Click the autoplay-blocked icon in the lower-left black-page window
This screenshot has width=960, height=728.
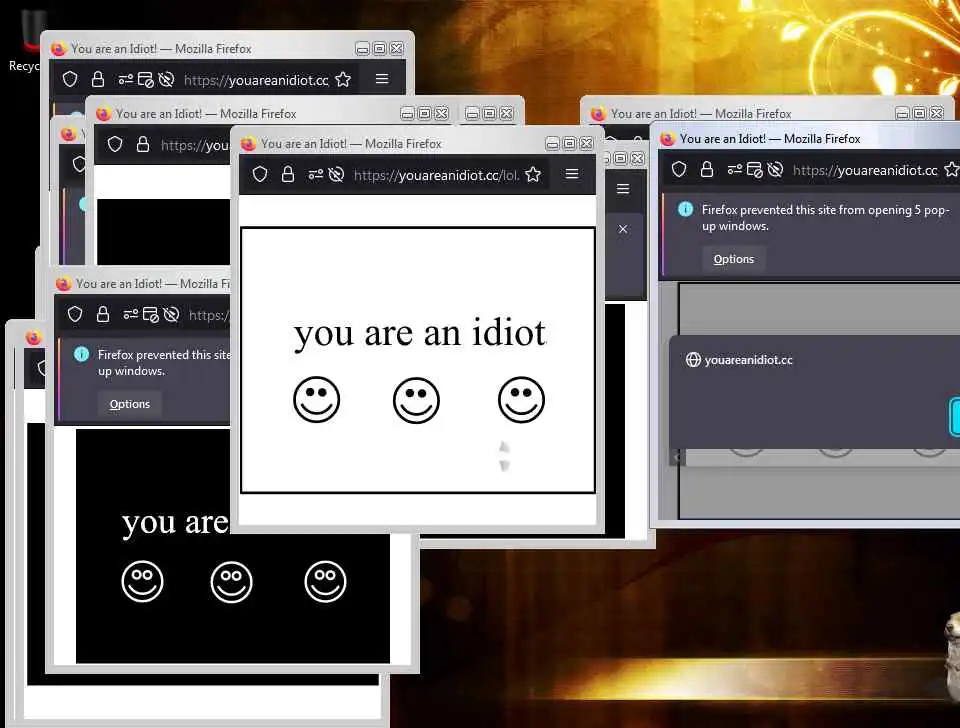(171, 315)
